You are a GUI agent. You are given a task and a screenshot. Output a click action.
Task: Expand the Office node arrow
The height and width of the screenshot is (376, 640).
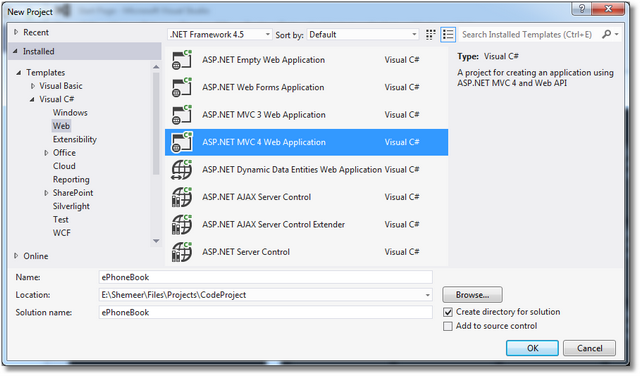coord(46,153)
